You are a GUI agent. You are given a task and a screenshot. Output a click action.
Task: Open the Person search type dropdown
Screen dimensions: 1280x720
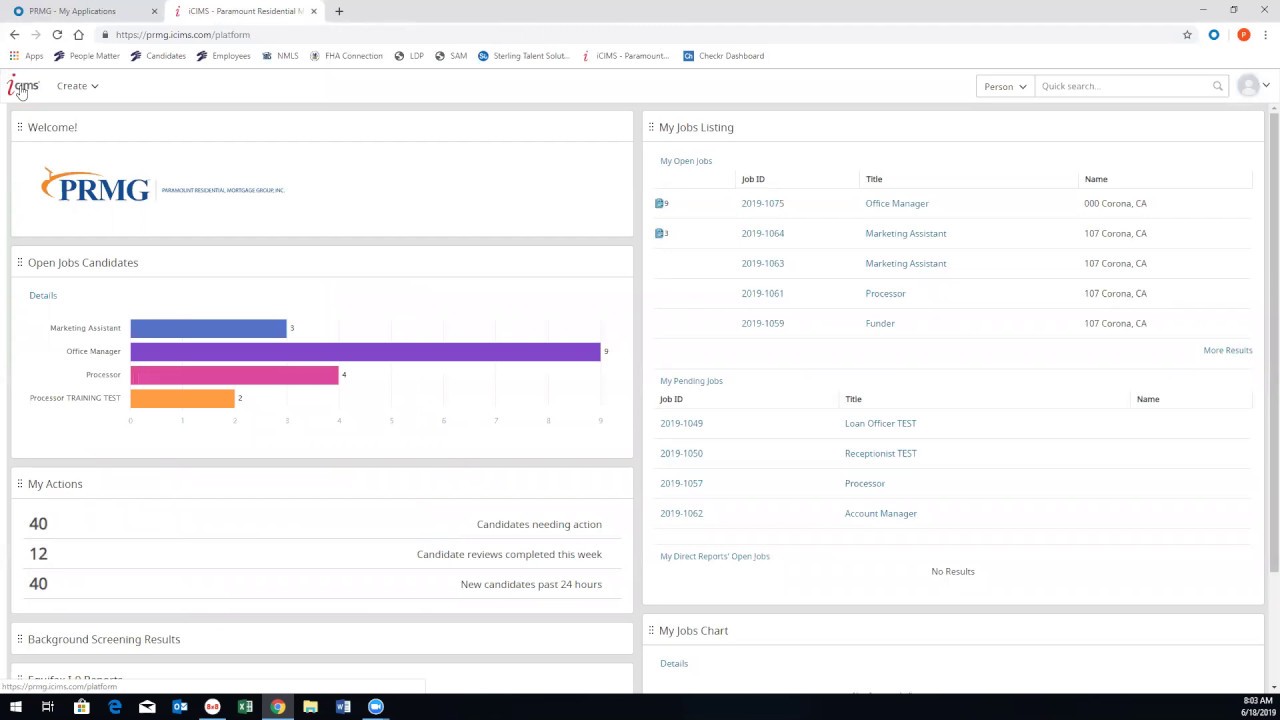pos(1005,86)
